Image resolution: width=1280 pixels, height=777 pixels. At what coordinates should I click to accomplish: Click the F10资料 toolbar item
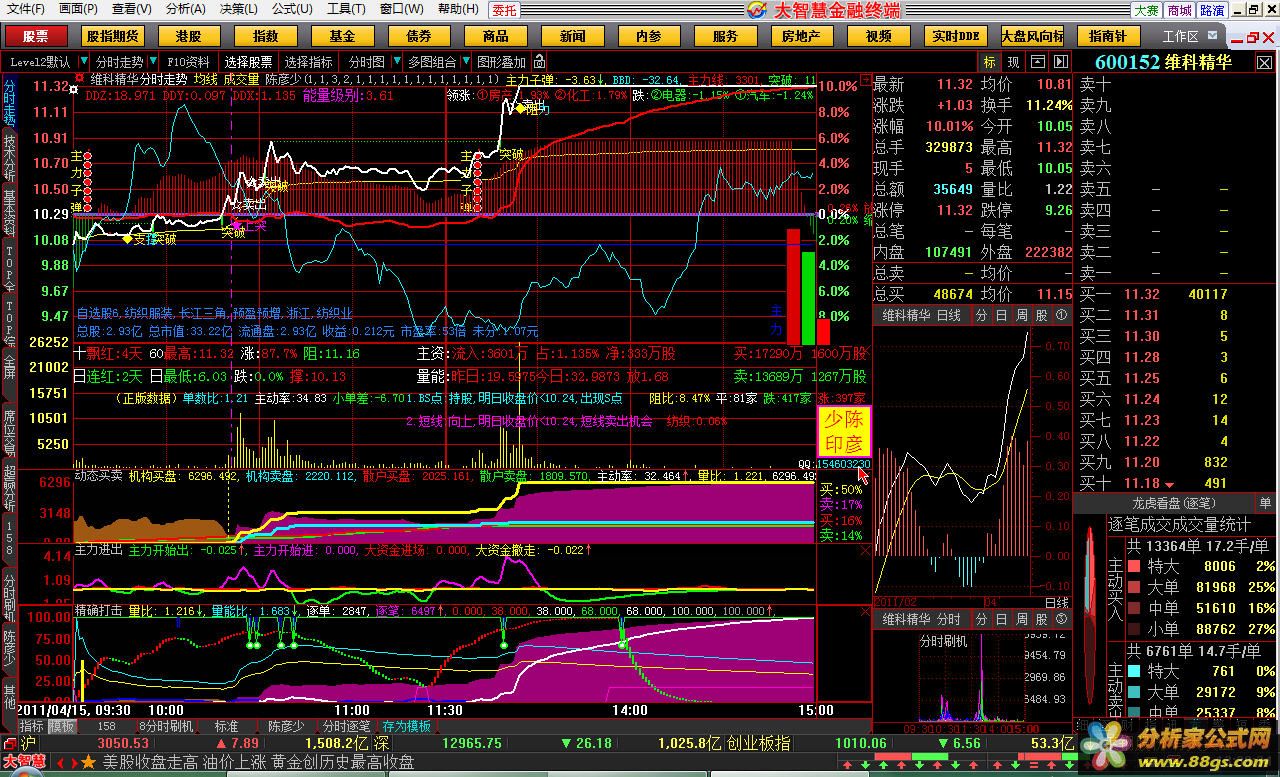[x=188, y=62]
